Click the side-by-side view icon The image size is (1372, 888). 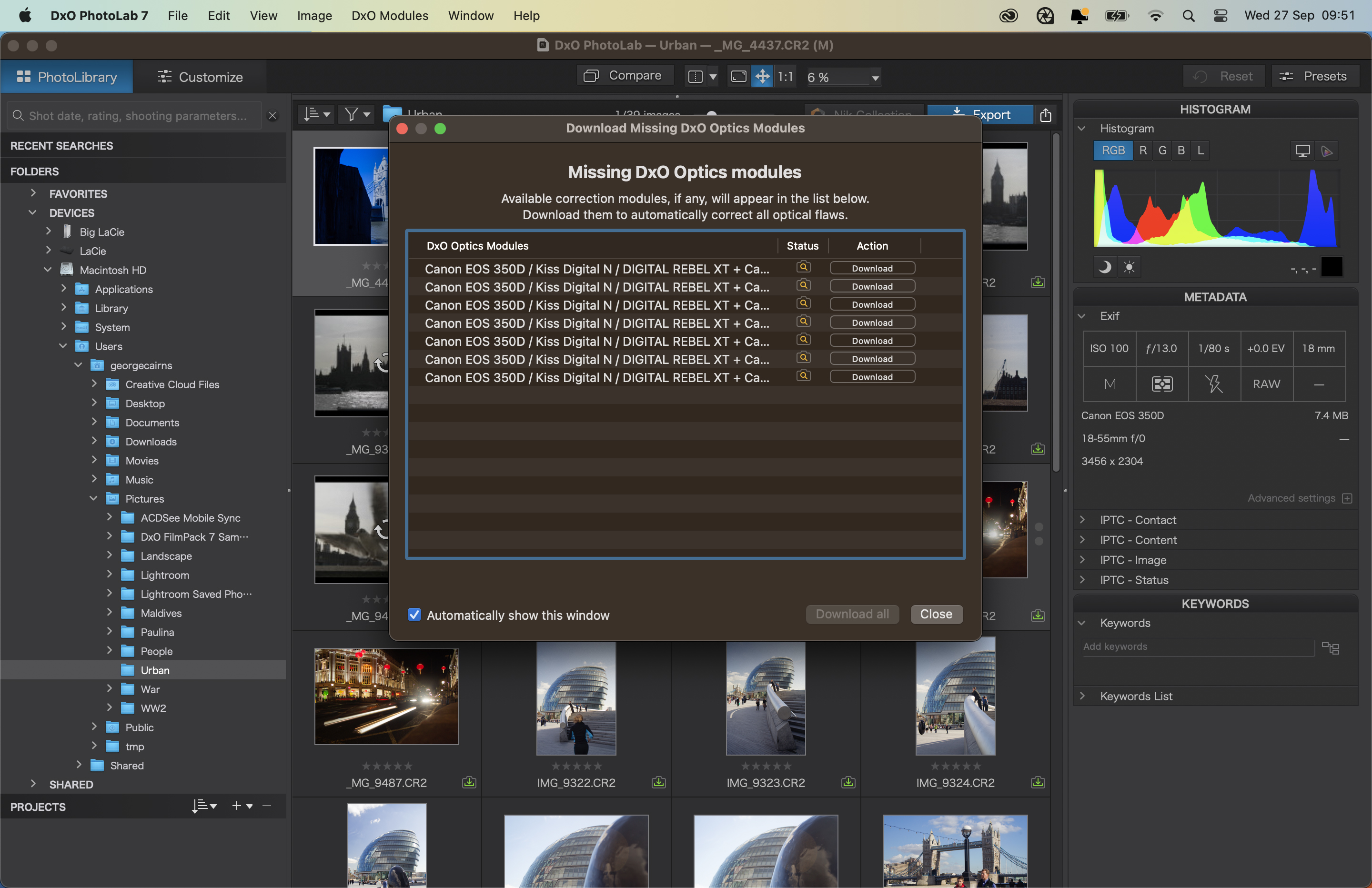coord(696,77)
